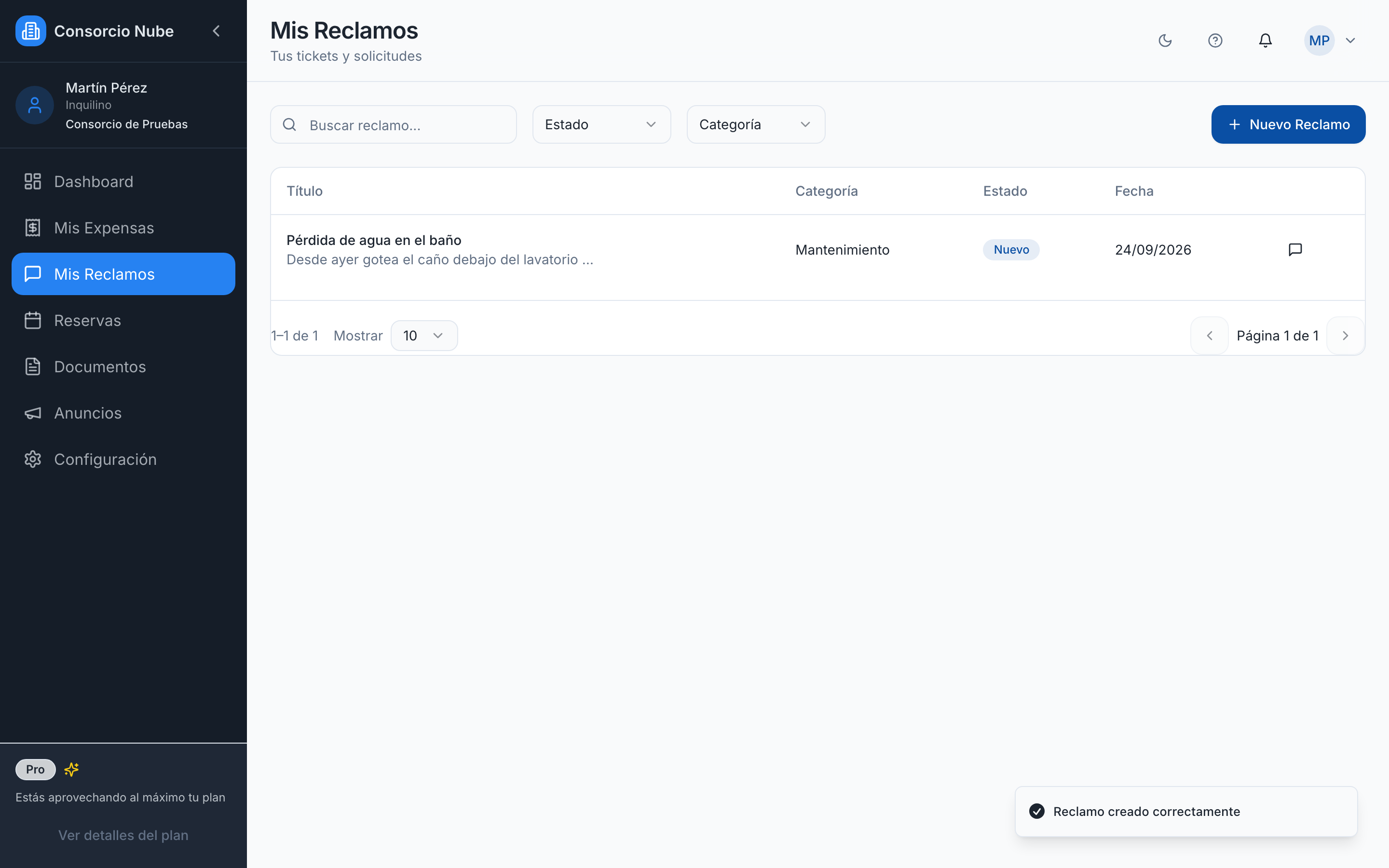Open help via question mark icon

click(x=1215, y=40)
